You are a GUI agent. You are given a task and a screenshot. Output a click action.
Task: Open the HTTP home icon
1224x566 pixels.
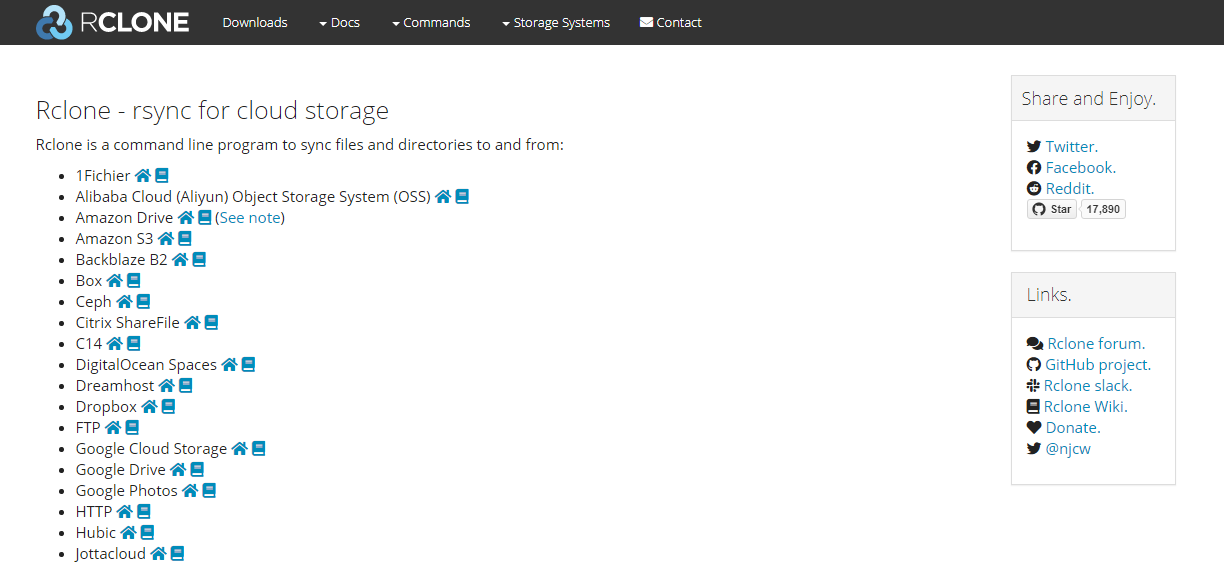tap(124, 512)
